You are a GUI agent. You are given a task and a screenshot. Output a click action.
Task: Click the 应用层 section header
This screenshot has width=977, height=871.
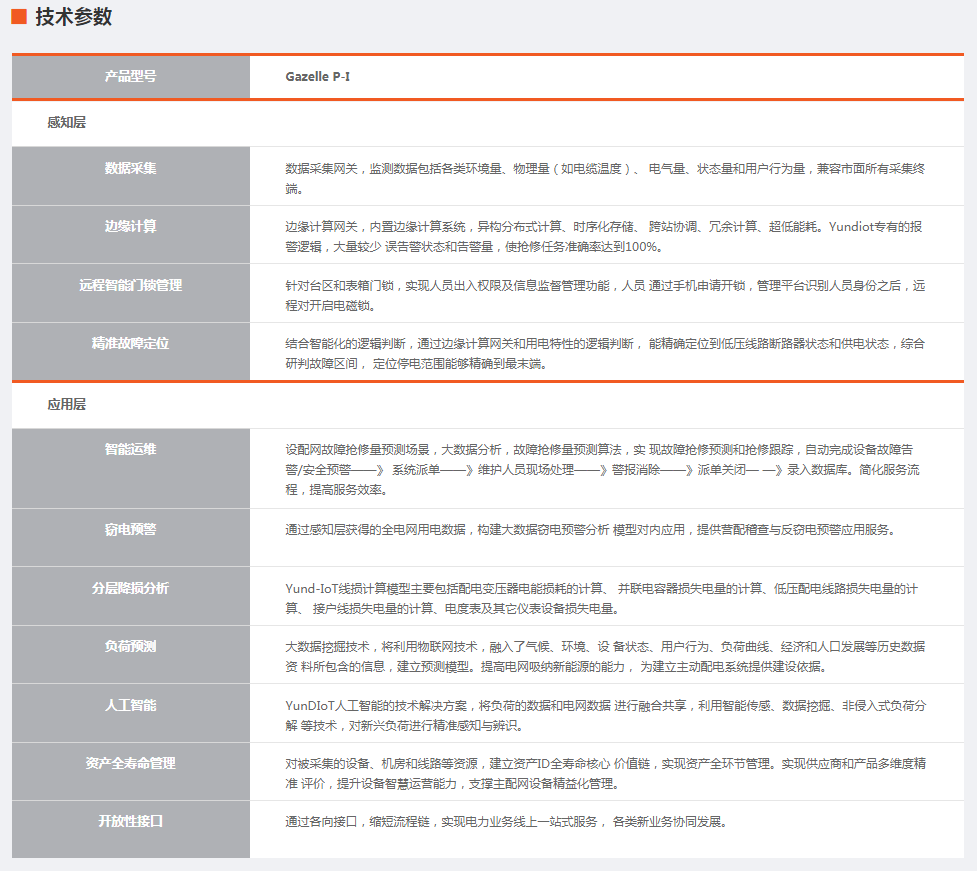[66, 405]
